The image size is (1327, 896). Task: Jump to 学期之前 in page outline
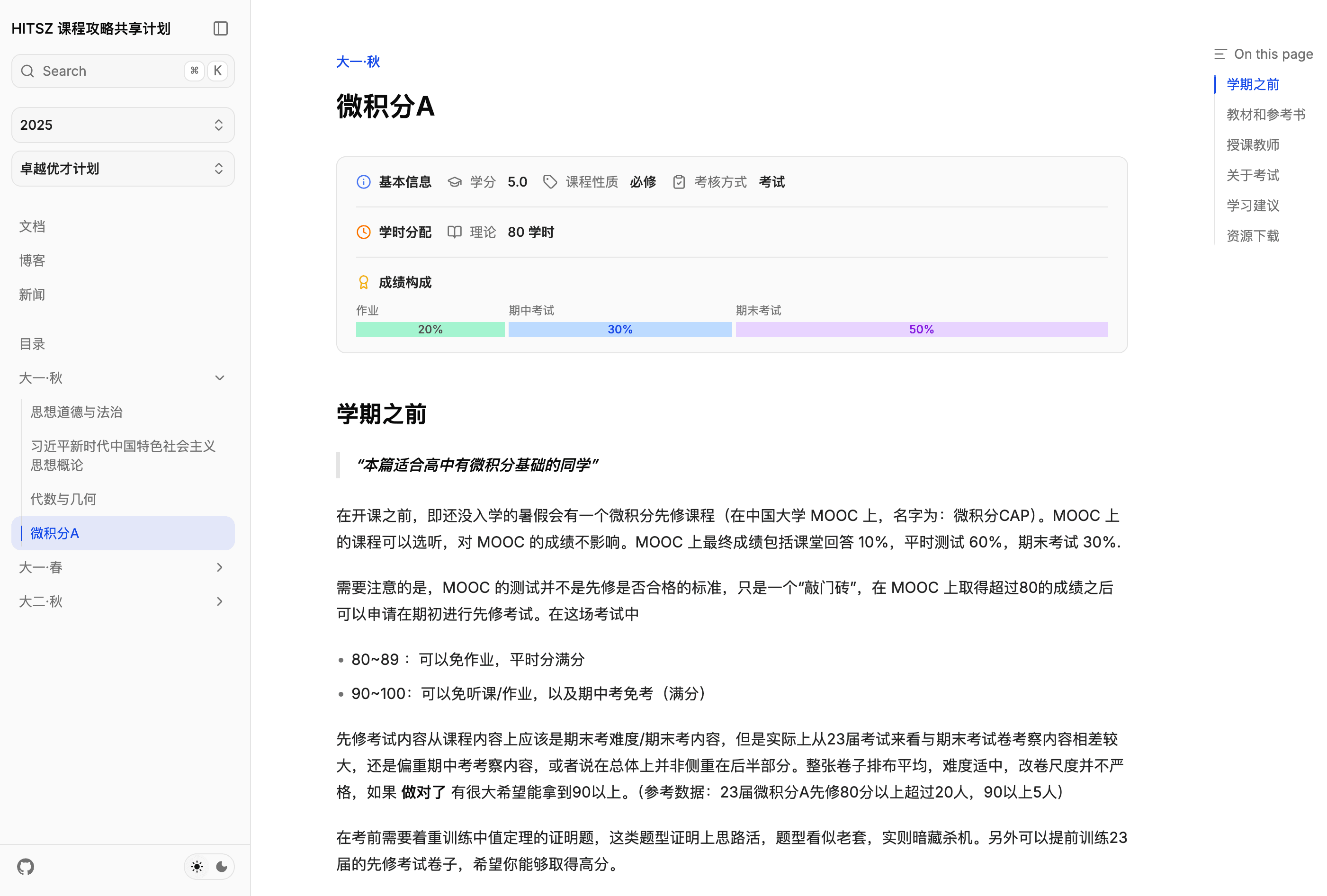tap(1253, 84)
